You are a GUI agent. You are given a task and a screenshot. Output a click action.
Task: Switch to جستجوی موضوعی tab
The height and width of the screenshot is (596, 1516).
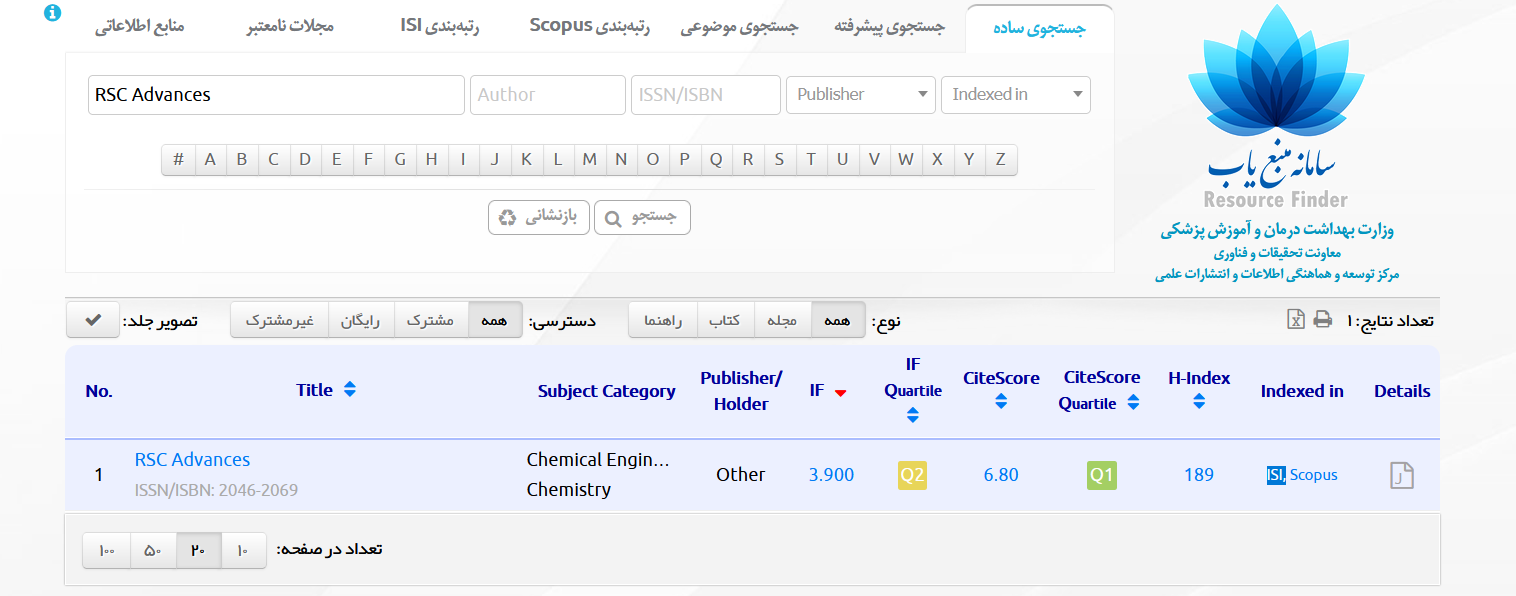click(740, 28)
